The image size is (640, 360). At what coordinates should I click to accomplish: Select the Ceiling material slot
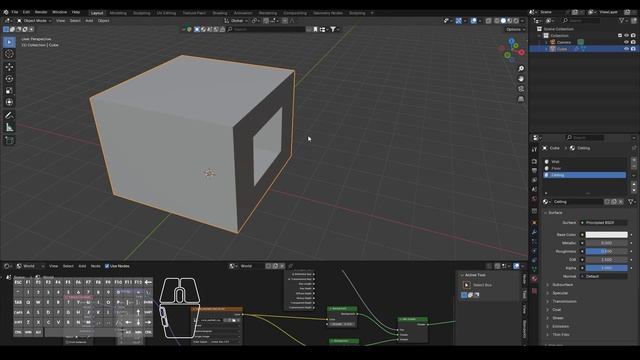tap(584, 175)
